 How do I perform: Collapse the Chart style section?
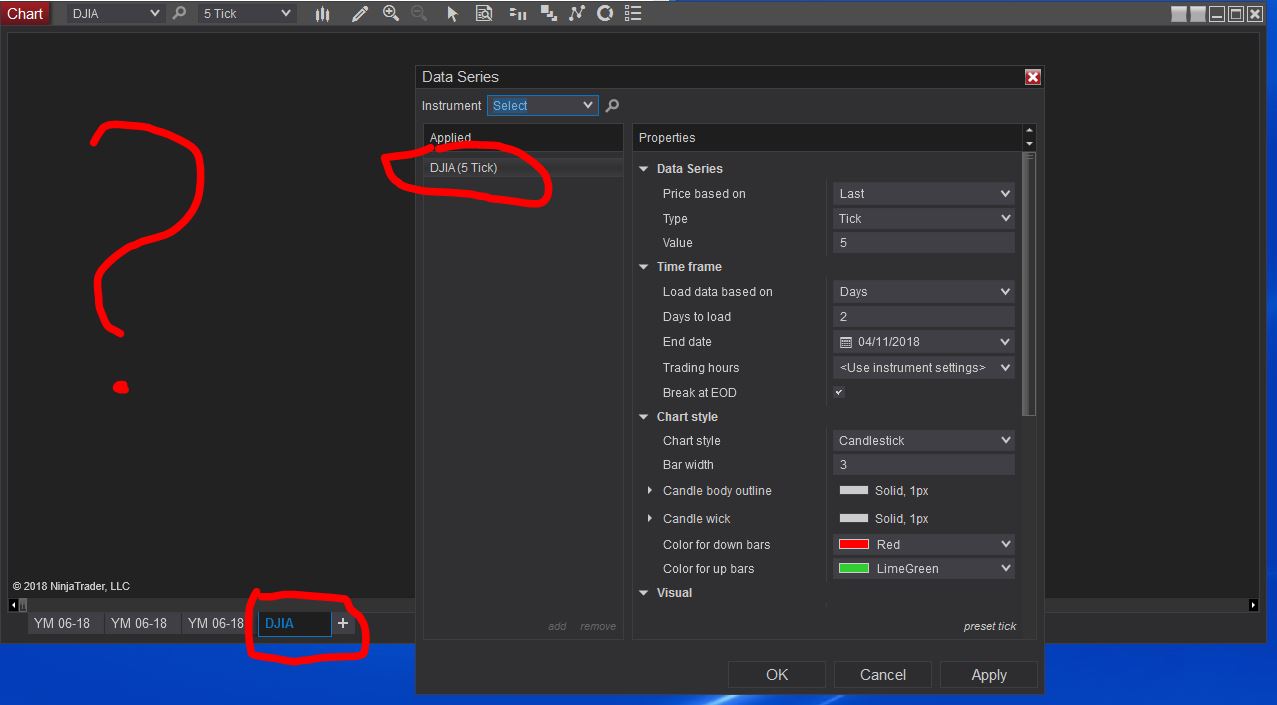[644, 417]
